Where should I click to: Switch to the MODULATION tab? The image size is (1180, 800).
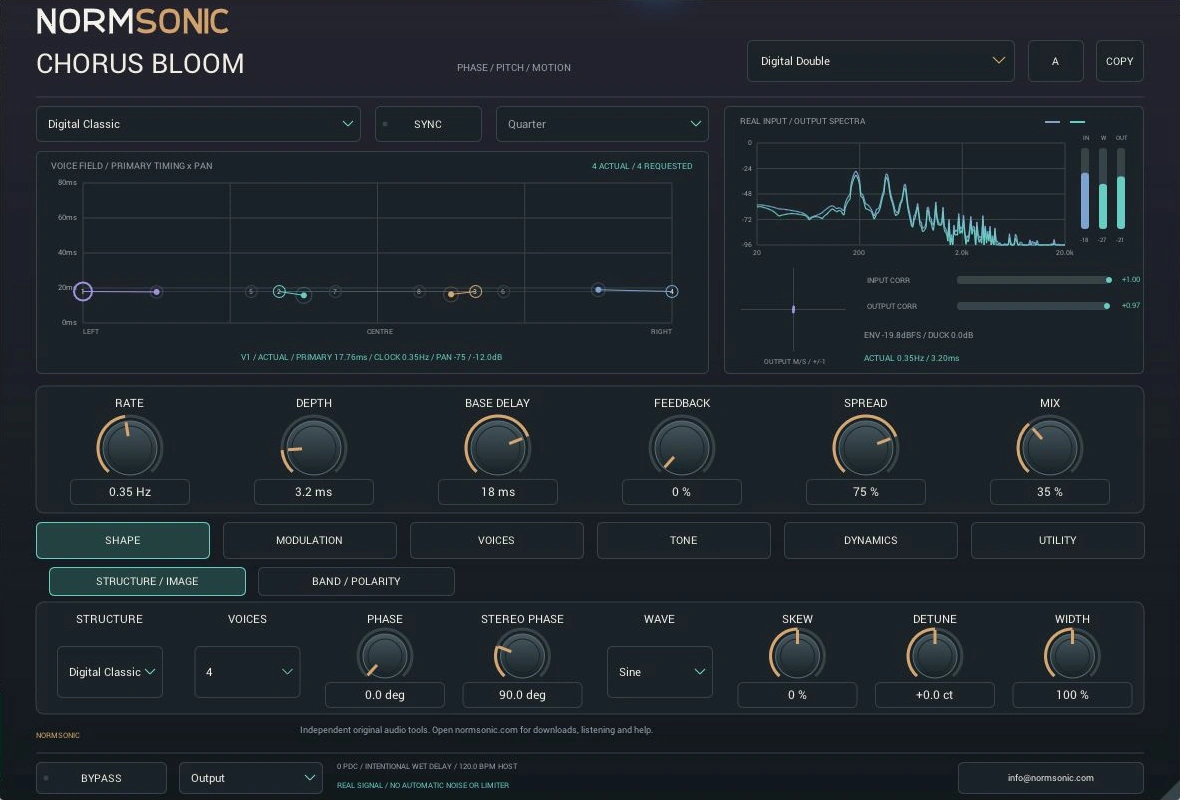click(x=309, y=540)
